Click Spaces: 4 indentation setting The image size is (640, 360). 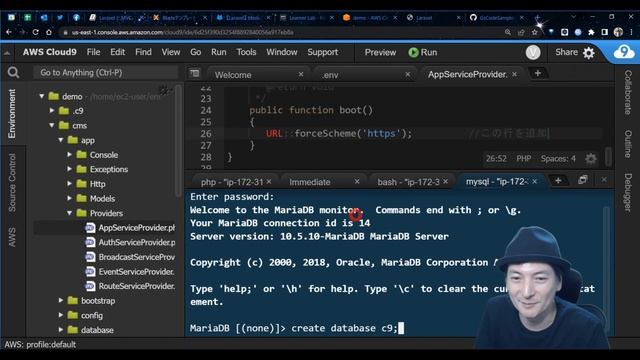(x=558, y=158)
